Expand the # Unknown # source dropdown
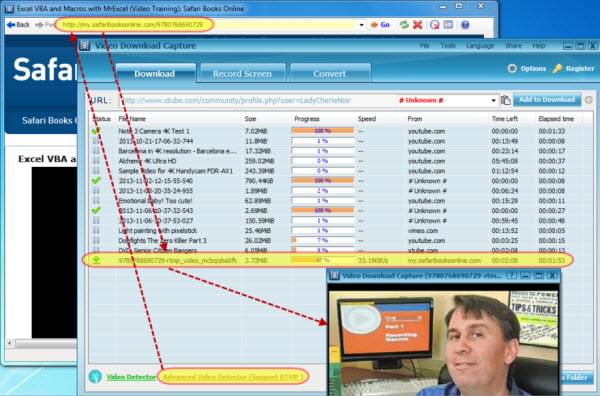Viewport: 600px width, 396px height. (x=494, y=101)
